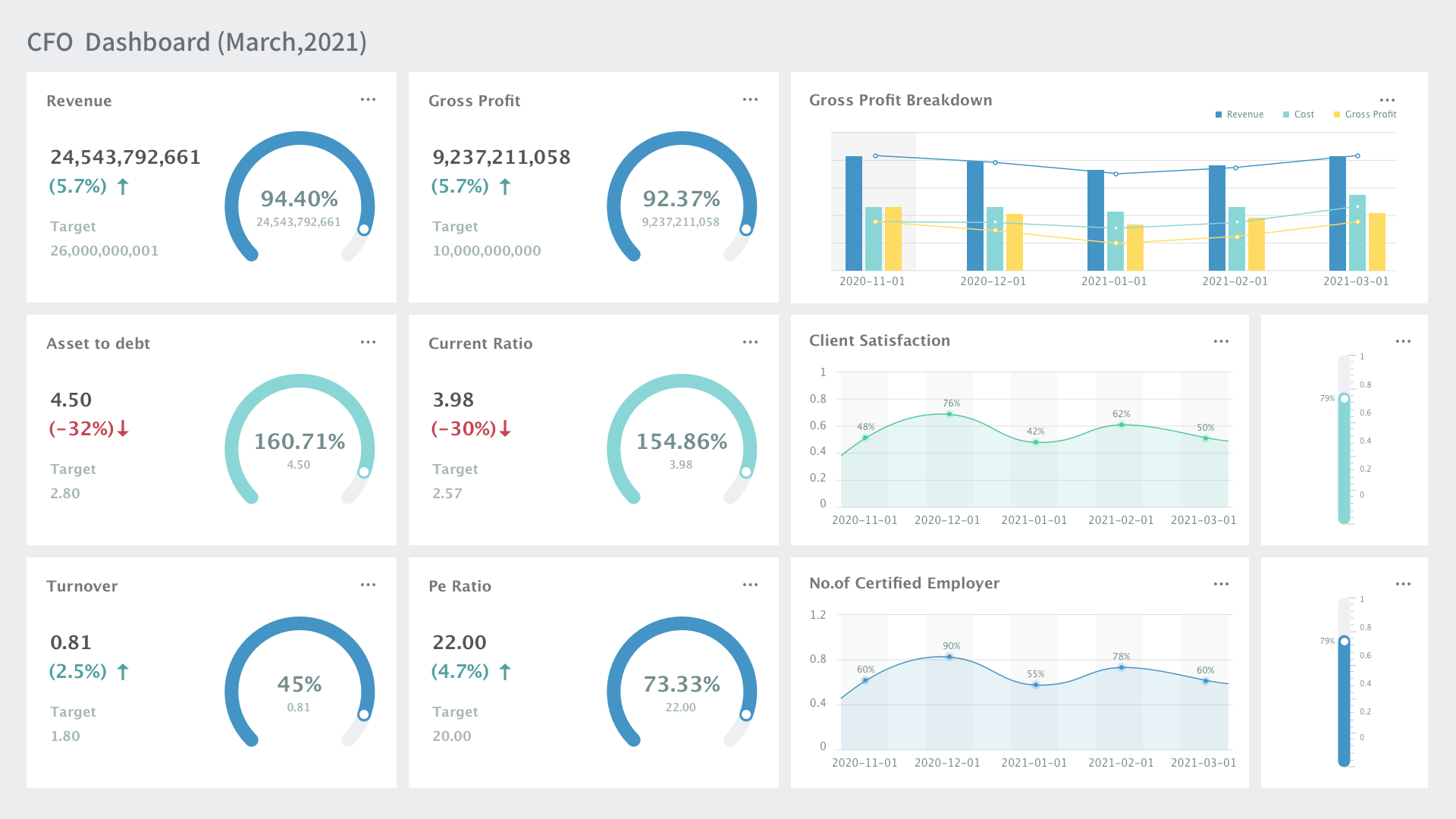This screenshot has height=819, width=1456.
Task: Click the Pe Ratio target value 20.00
Action: [x=452, y=736]
